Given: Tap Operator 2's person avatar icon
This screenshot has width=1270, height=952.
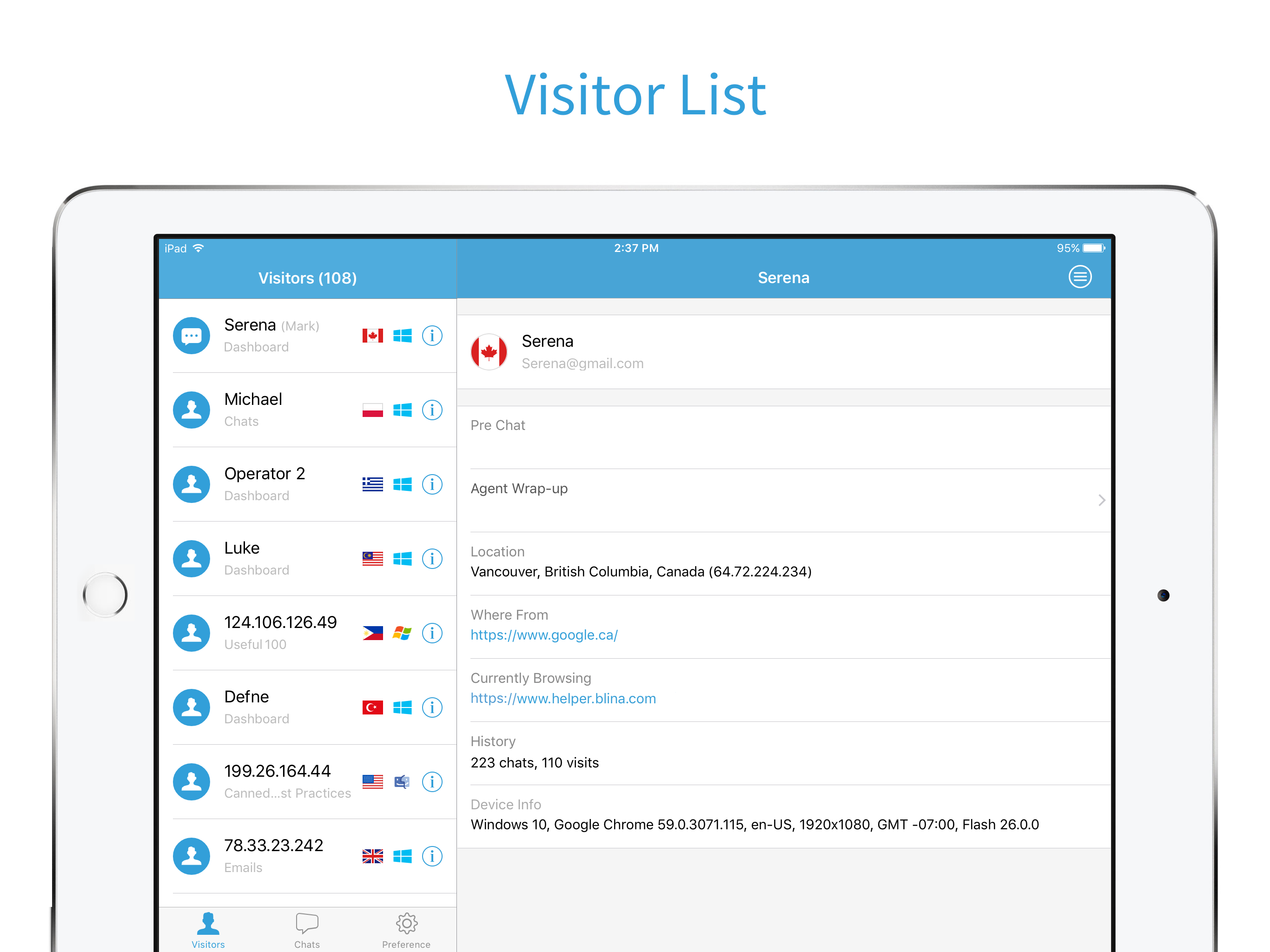Looking at the screenshot, I should [191, 484].
